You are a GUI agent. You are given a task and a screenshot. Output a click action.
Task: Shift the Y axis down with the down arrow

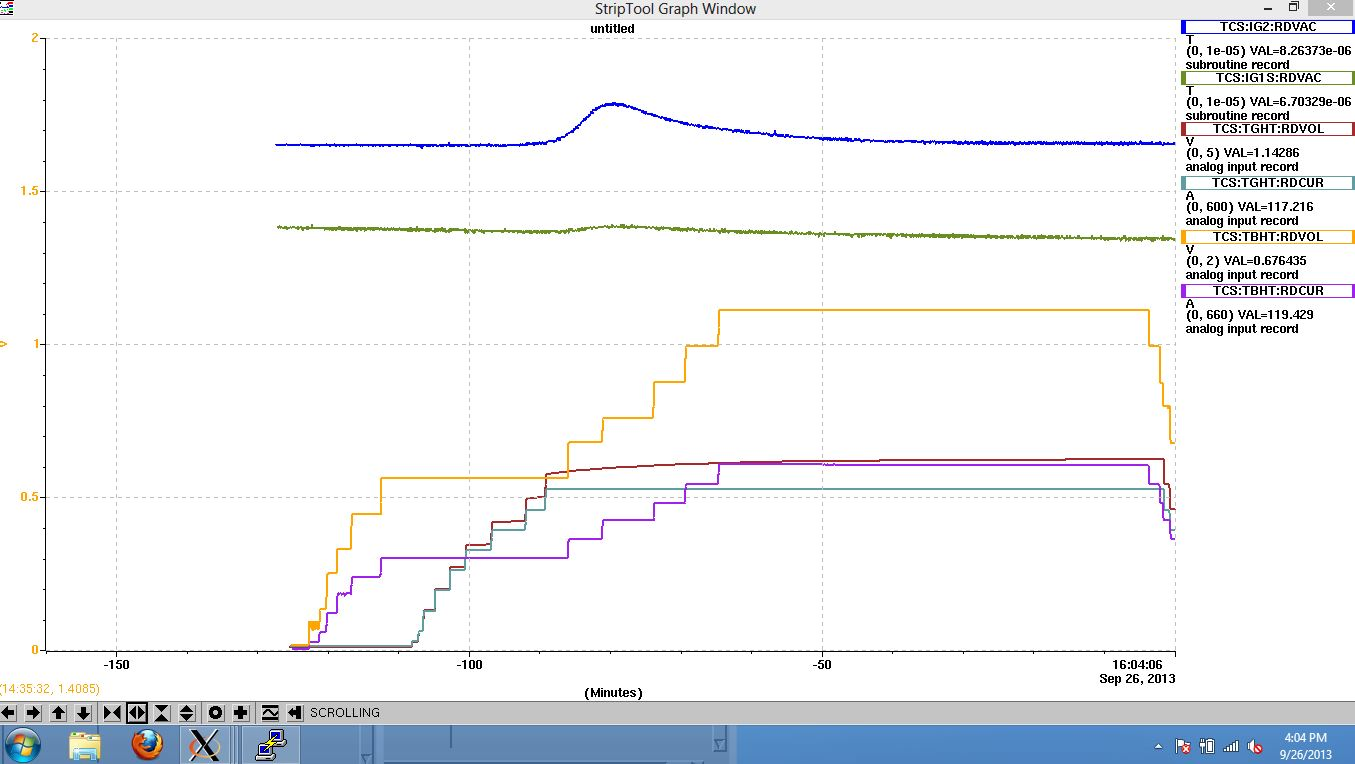[84, 713]
